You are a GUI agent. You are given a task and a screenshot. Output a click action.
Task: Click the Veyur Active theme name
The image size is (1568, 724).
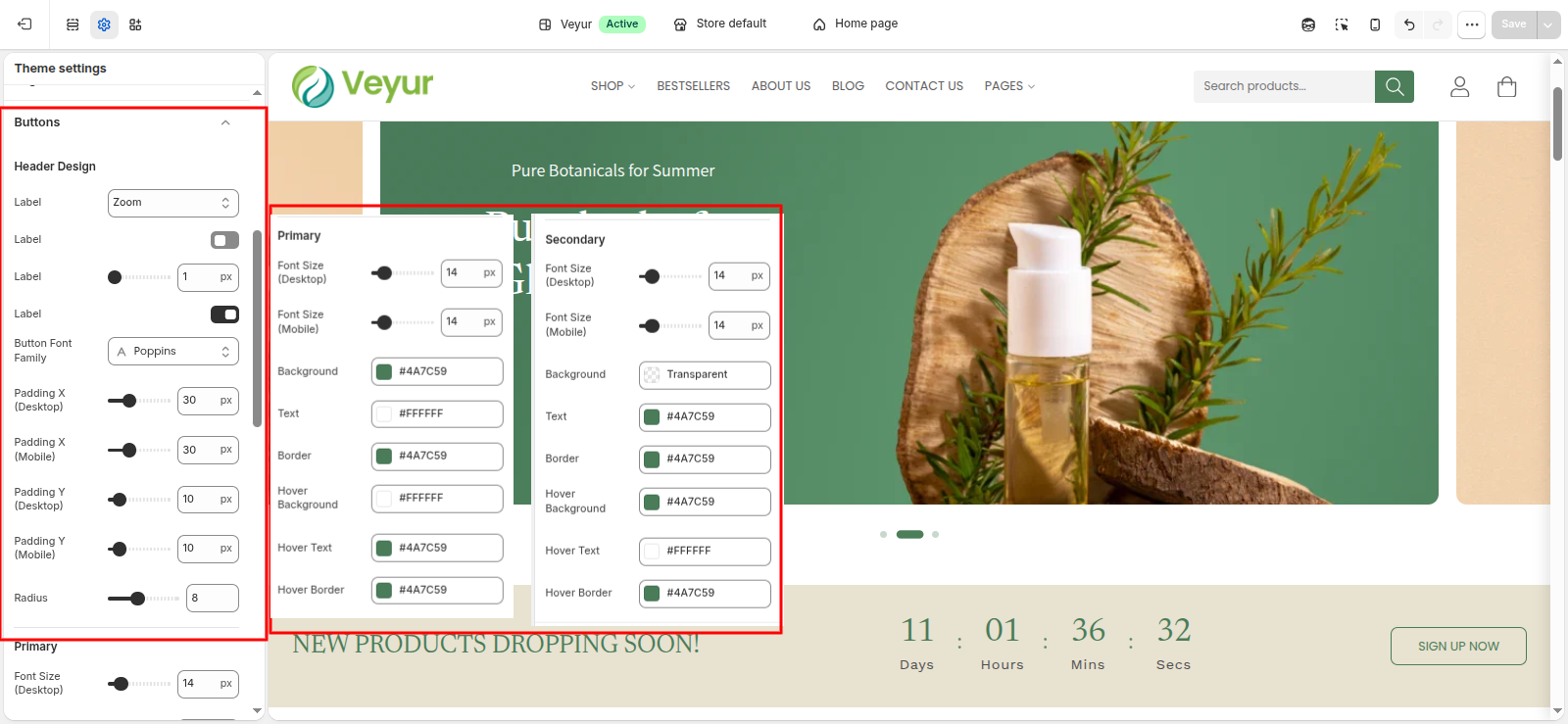coord(592,24)
